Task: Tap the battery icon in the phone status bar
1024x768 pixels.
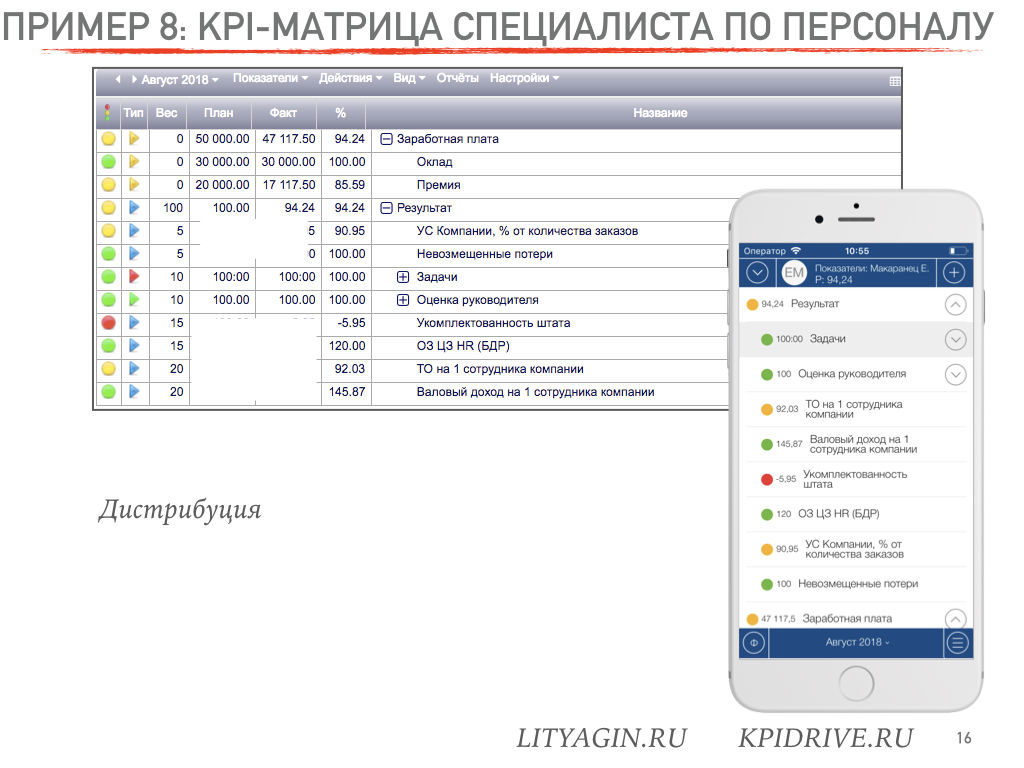Action: click(x=958, y=251)
